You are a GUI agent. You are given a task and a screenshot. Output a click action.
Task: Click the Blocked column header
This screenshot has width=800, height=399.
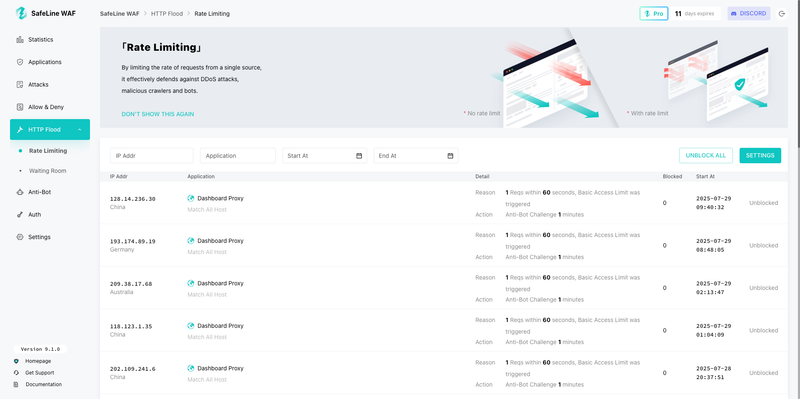[x=672, y=177]
